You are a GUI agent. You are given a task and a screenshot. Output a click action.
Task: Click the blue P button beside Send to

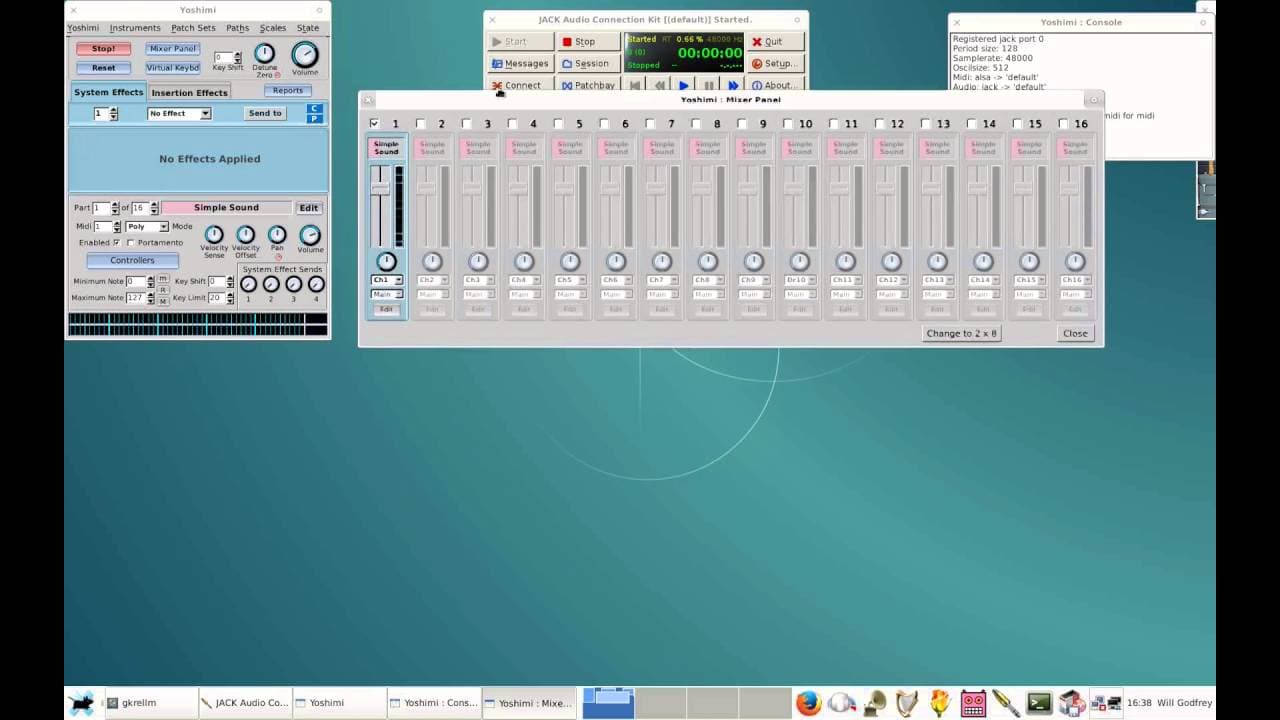pyautogui.click(x=314, y=118)
